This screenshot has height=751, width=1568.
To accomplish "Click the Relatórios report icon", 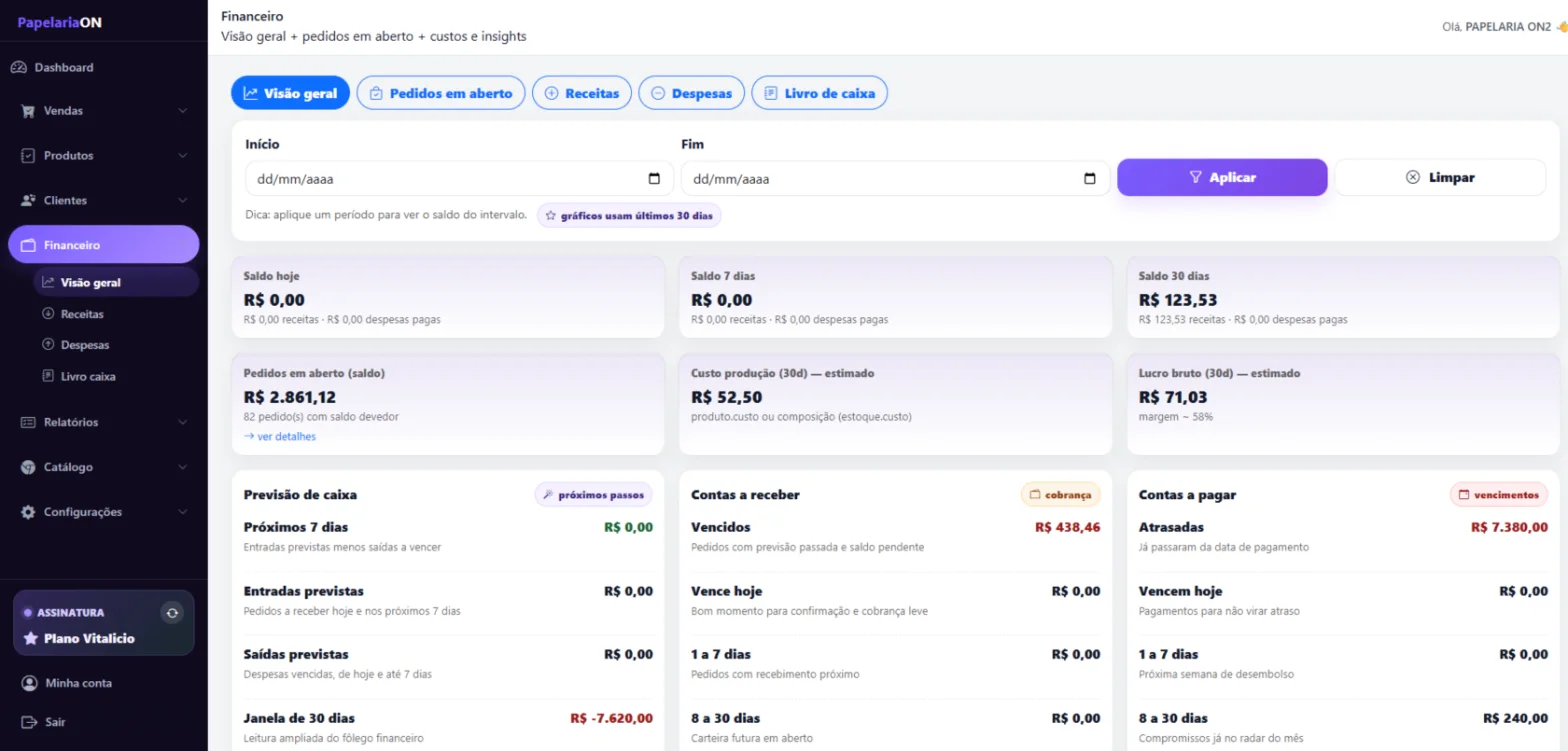I will click(x=28, y=422).
